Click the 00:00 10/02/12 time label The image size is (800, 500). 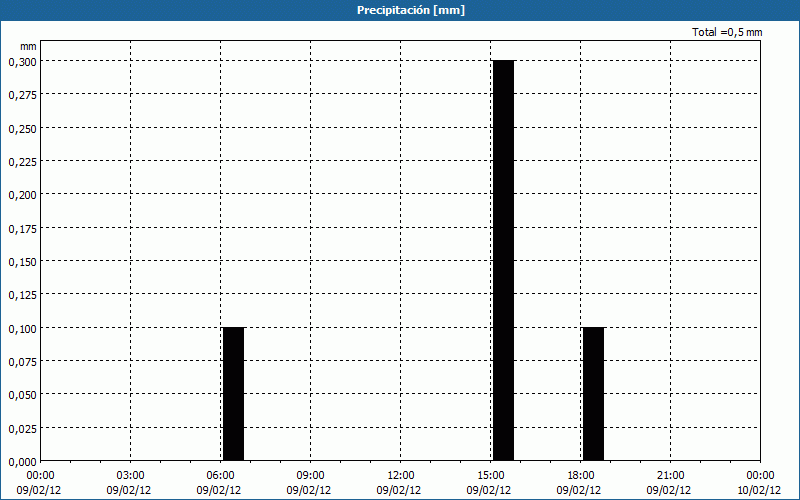(x=759, y=483)
